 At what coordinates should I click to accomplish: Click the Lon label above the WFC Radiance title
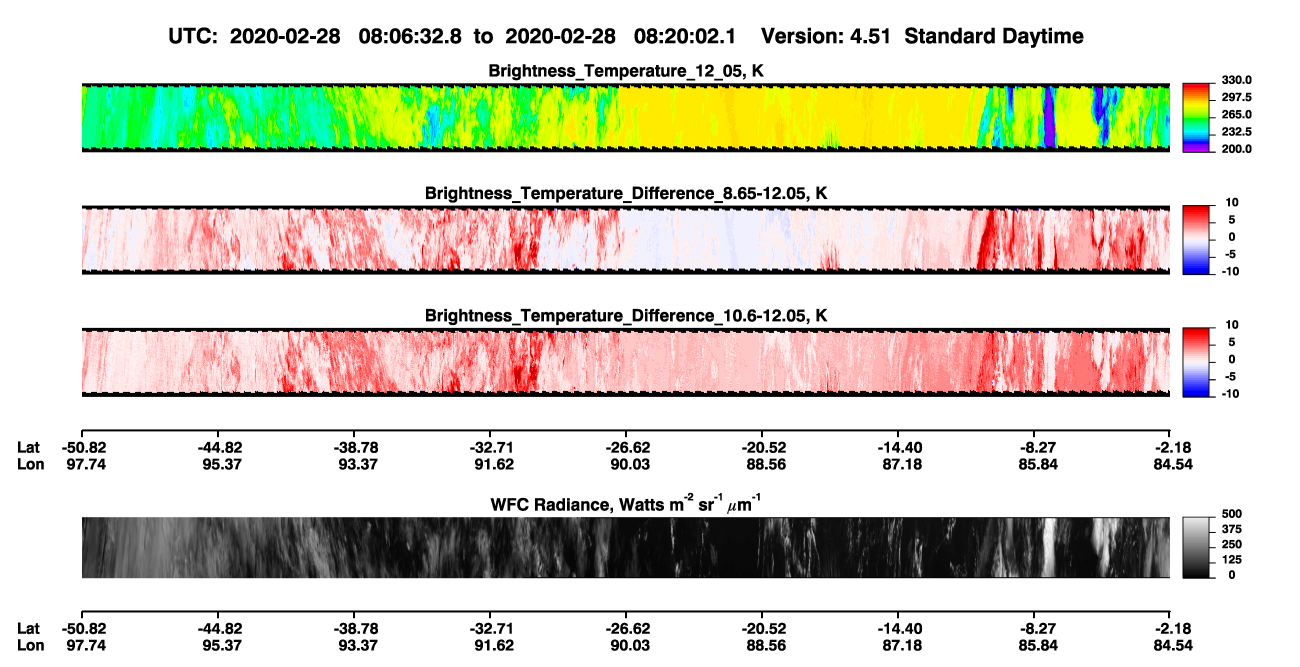(x=30, y=464)
